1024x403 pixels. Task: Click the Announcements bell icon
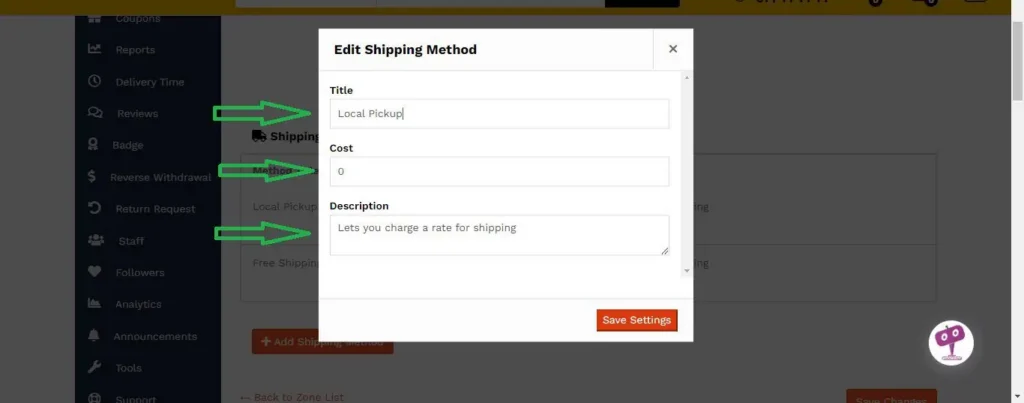(94, 336)
